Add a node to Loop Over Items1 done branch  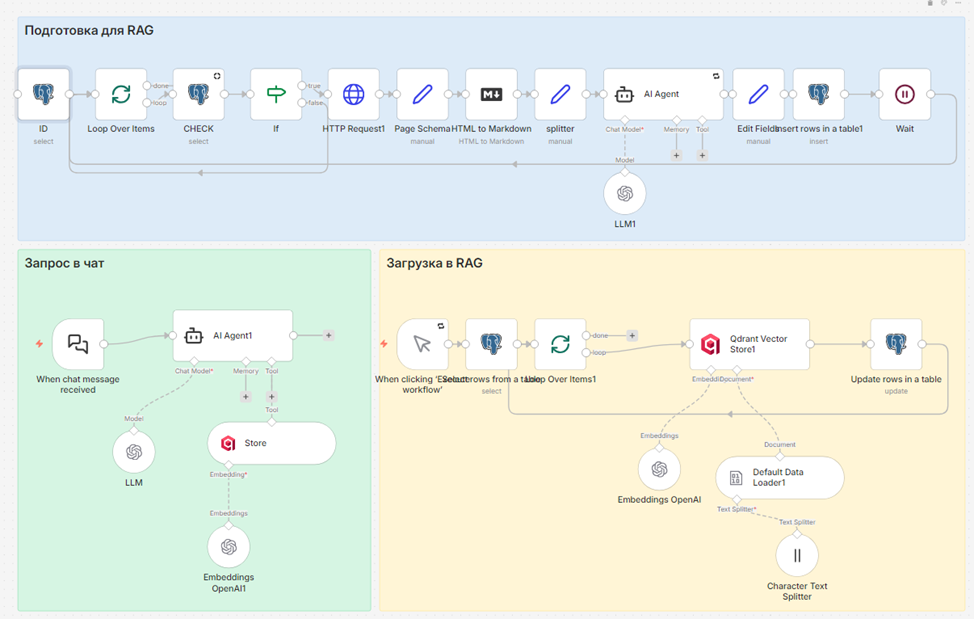click(632, 335)
